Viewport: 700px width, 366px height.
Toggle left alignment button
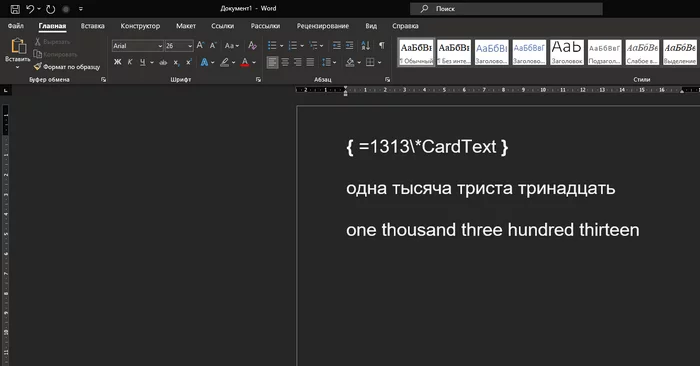tap(272, 62)
